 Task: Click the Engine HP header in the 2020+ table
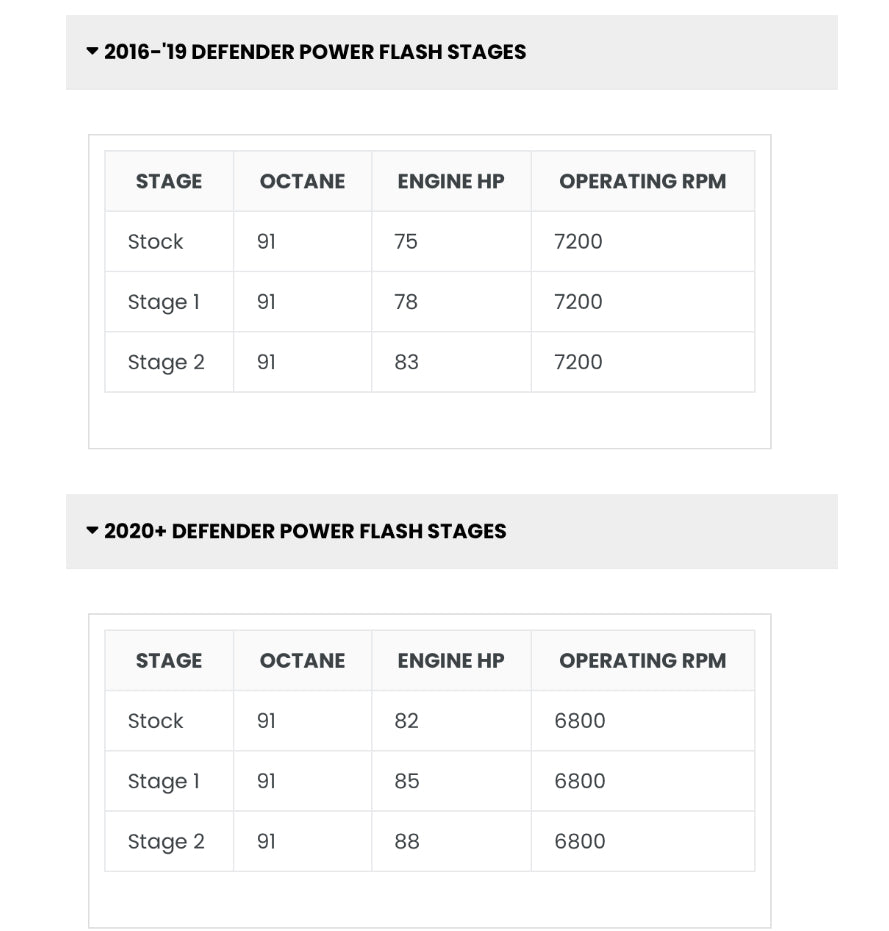[x=451, y=660]
